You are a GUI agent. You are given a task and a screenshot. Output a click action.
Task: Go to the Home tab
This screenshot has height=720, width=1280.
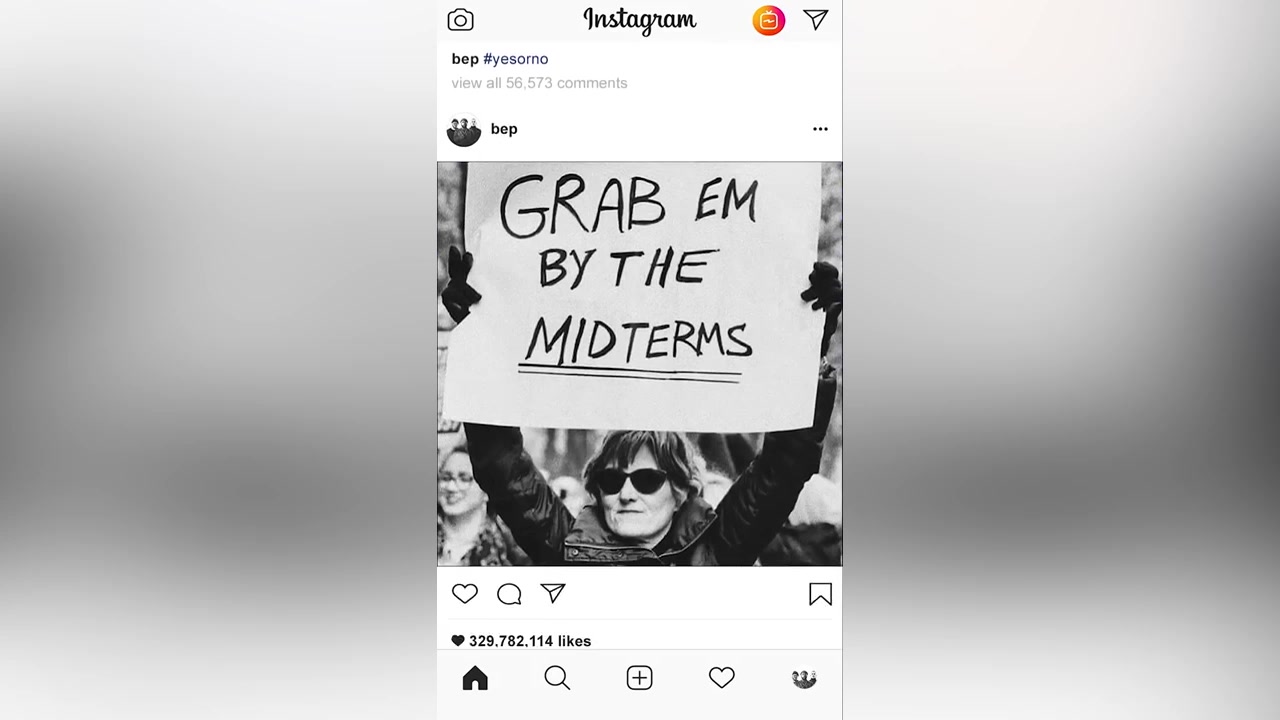(475, 678)
